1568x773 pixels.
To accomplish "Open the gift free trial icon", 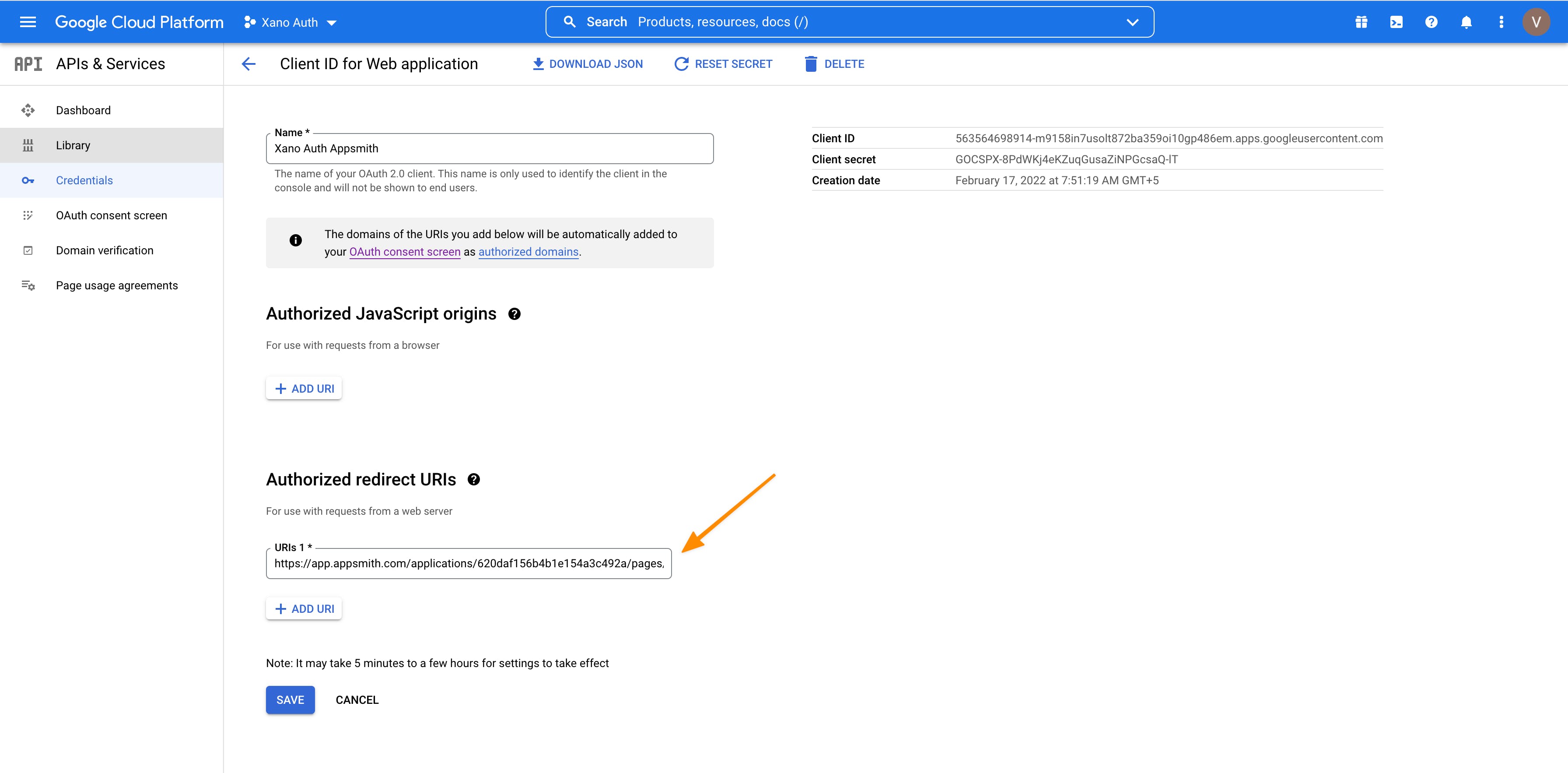I will [x=1361, y=22].
